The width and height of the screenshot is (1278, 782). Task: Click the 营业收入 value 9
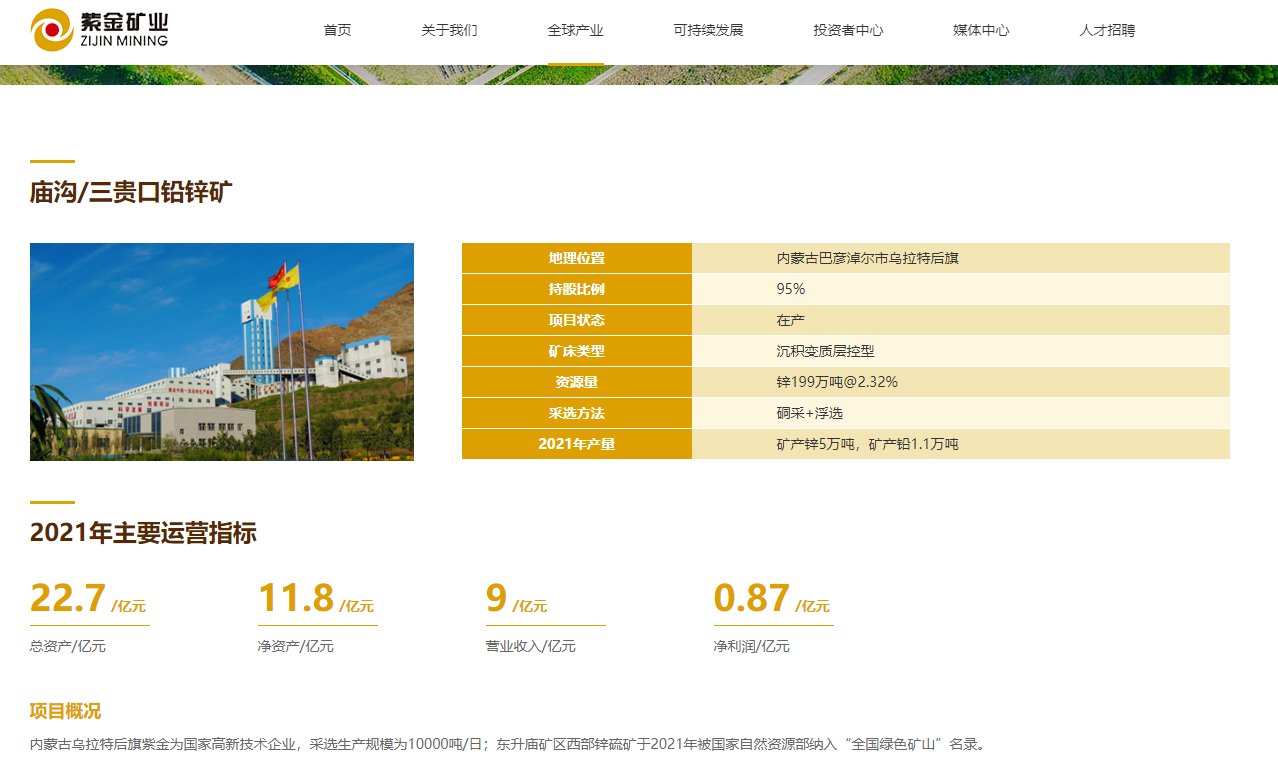click(497, 598)
